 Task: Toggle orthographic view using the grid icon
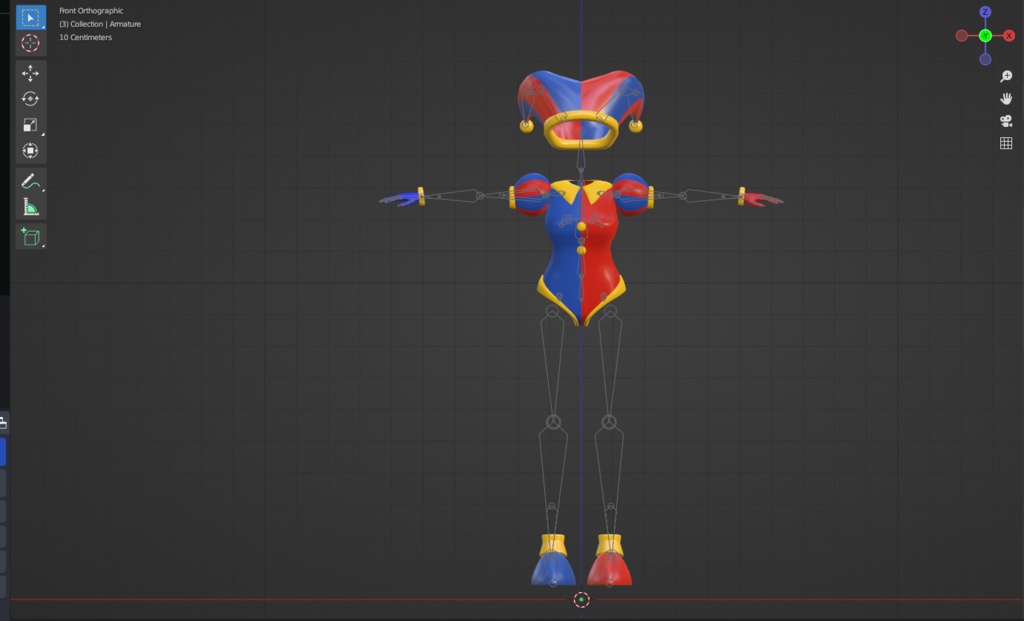1005,143
